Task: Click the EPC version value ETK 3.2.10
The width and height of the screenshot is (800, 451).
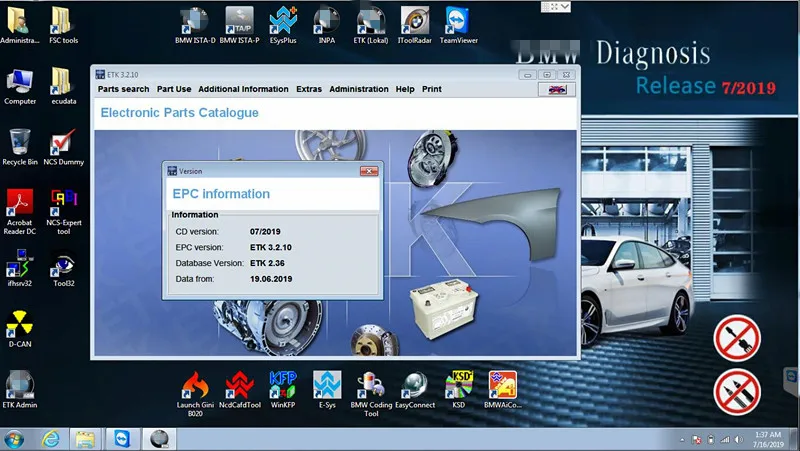Action: (271, 247)
